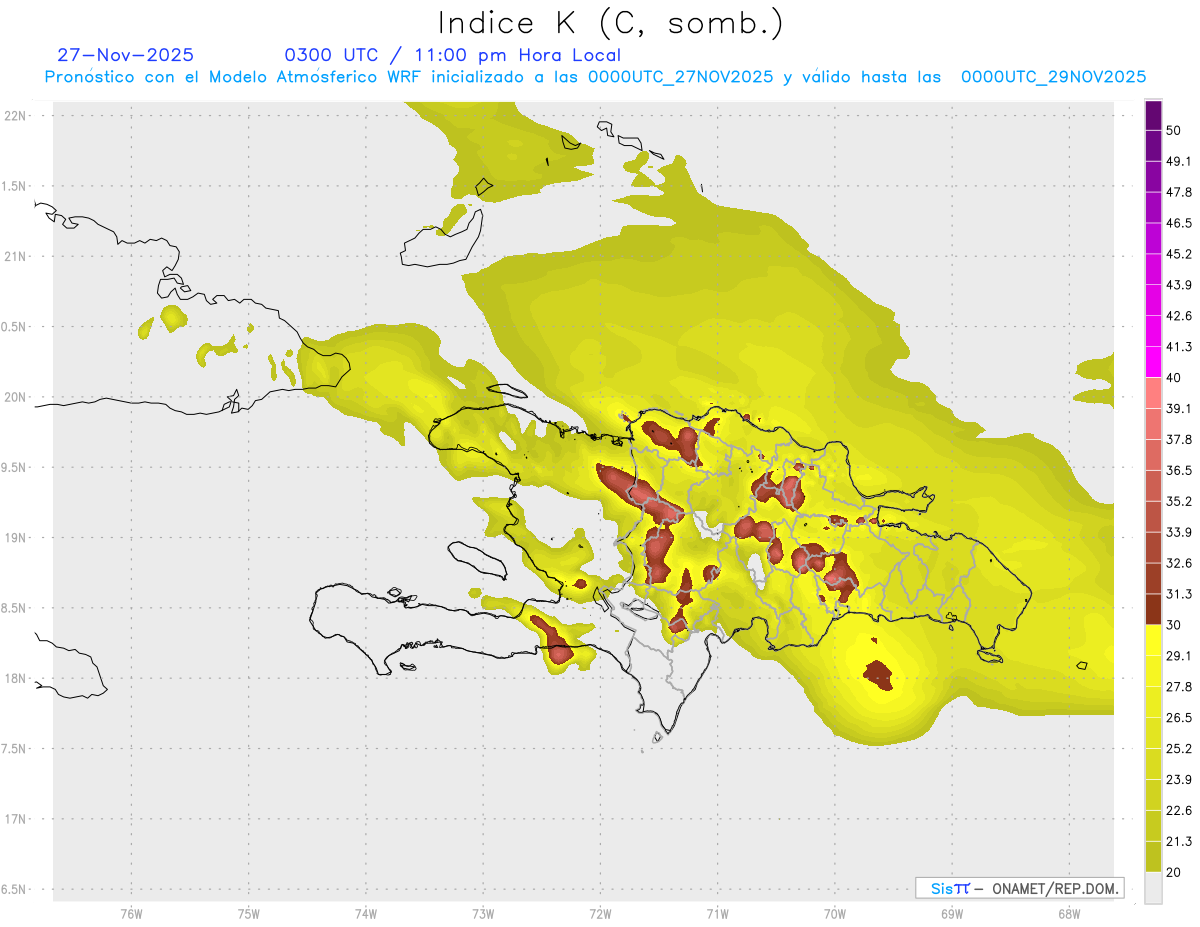
Task: Click the colorbar value "25.2"
Action: (1179, 748)
